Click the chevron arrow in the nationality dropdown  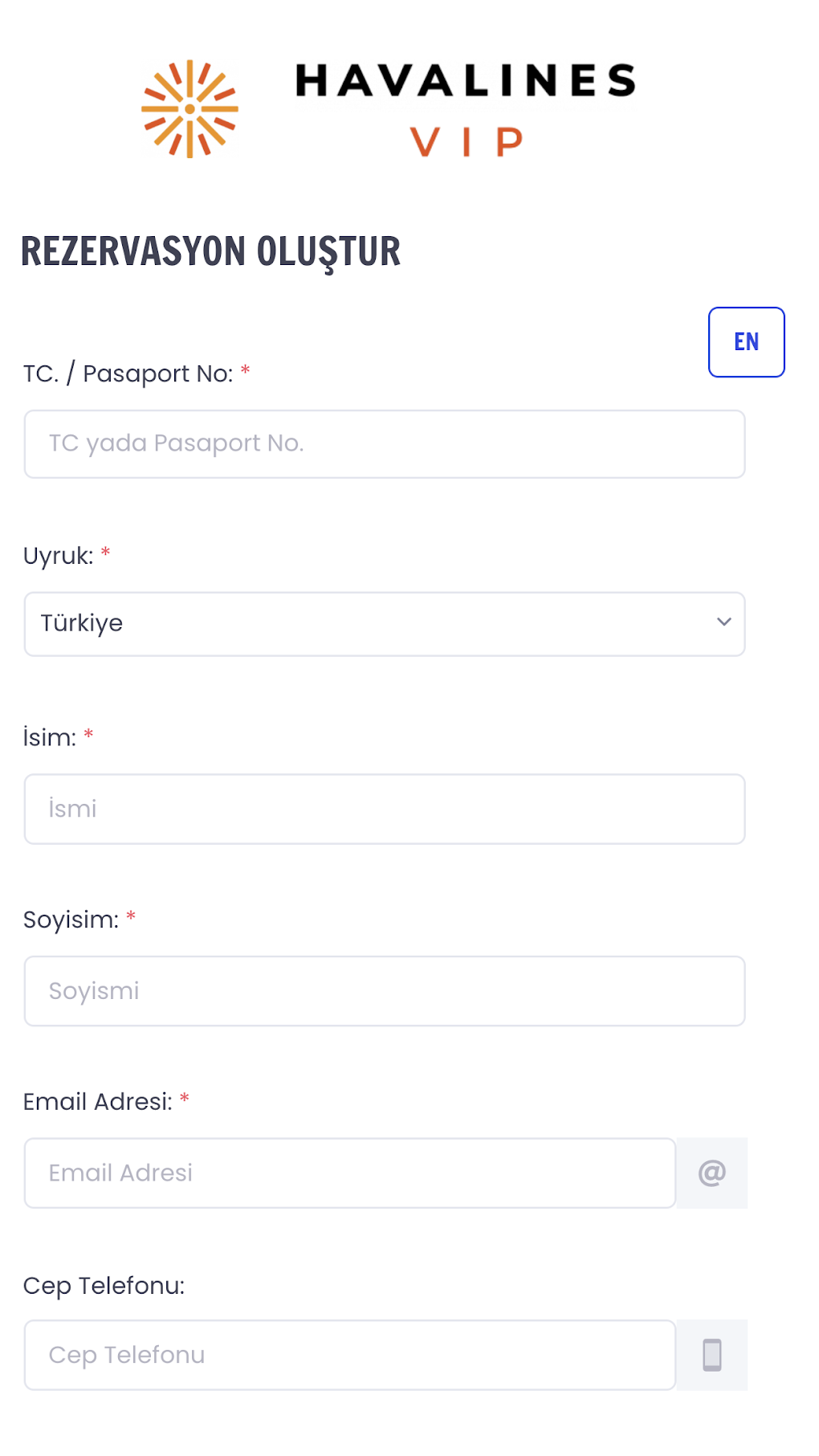tap(723, 622)
